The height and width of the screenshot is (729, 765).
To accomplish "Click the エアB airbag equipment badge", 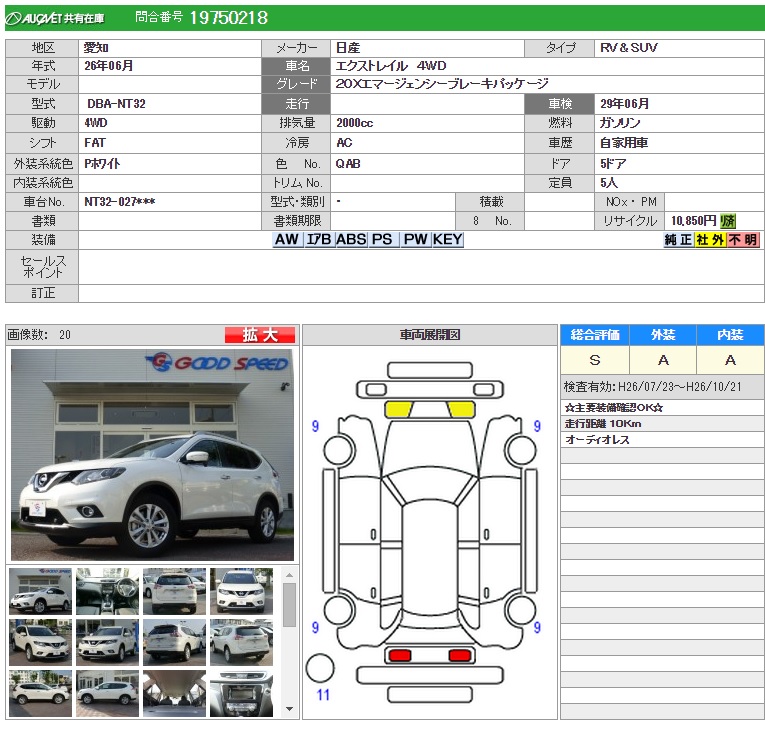I will 318,240.
